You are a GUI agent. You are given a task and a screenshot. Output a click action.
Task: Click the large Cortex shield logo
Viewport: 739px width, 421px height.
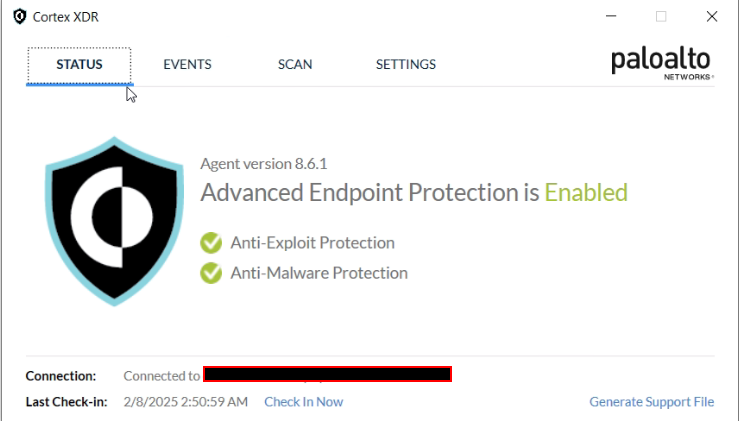(x=115, y=221)
